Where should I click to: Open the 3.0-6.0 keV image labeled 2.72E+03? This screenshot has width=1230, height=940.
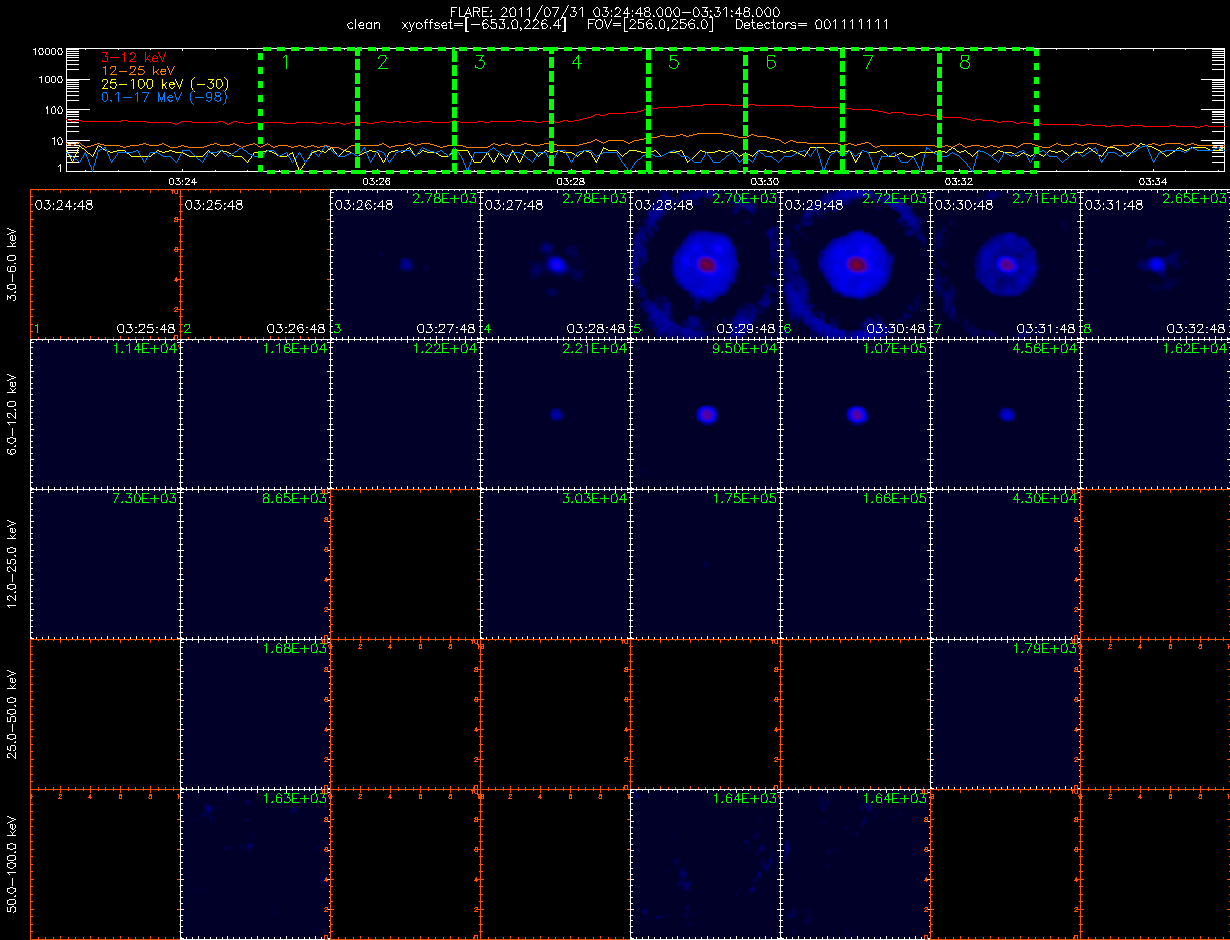(x=855, y=263)
